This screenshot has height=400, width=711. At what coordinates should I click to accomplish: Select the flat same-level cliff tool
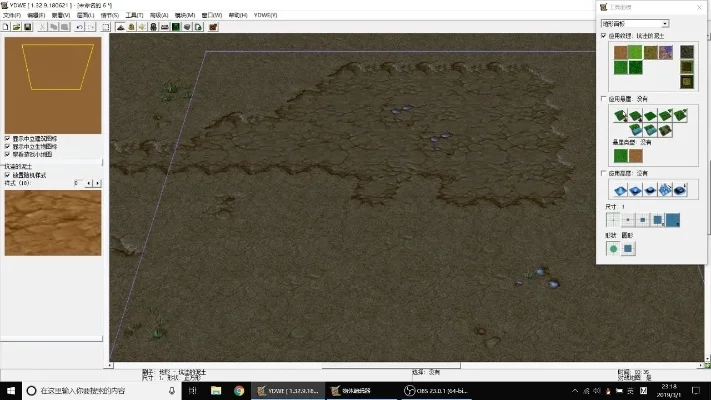coord(650,116)
